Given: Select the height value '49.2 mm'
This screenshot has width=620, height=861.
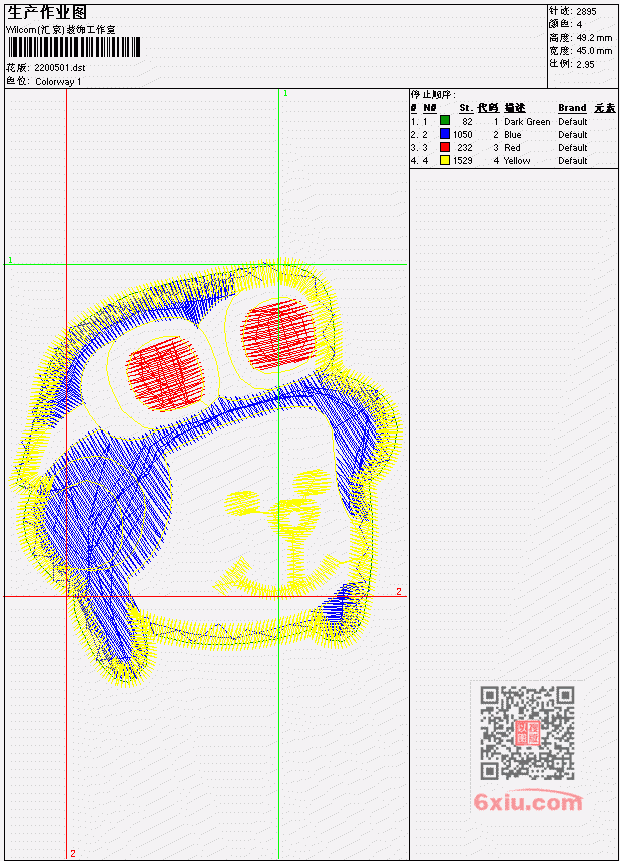Looking at the screenshot, I should [x=594, y=38].
